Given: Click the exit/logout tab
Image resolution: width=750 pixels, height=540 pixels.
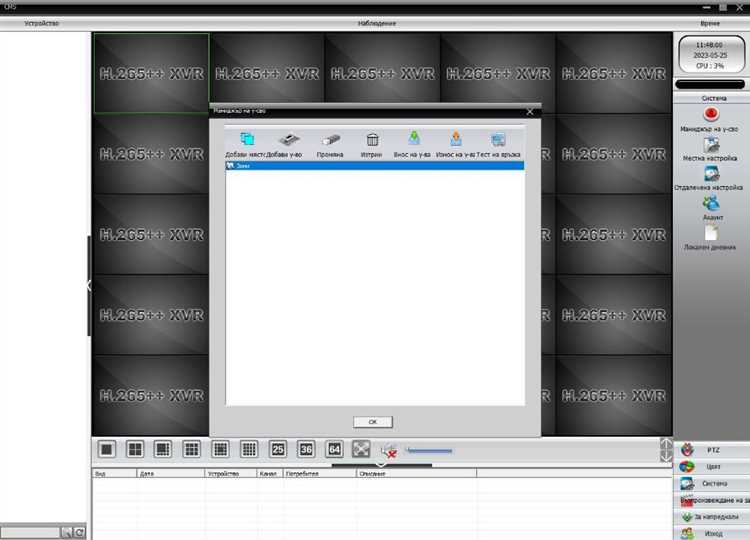Looking at the screenshot, I should pyautogui.click(x=712, y=533).
